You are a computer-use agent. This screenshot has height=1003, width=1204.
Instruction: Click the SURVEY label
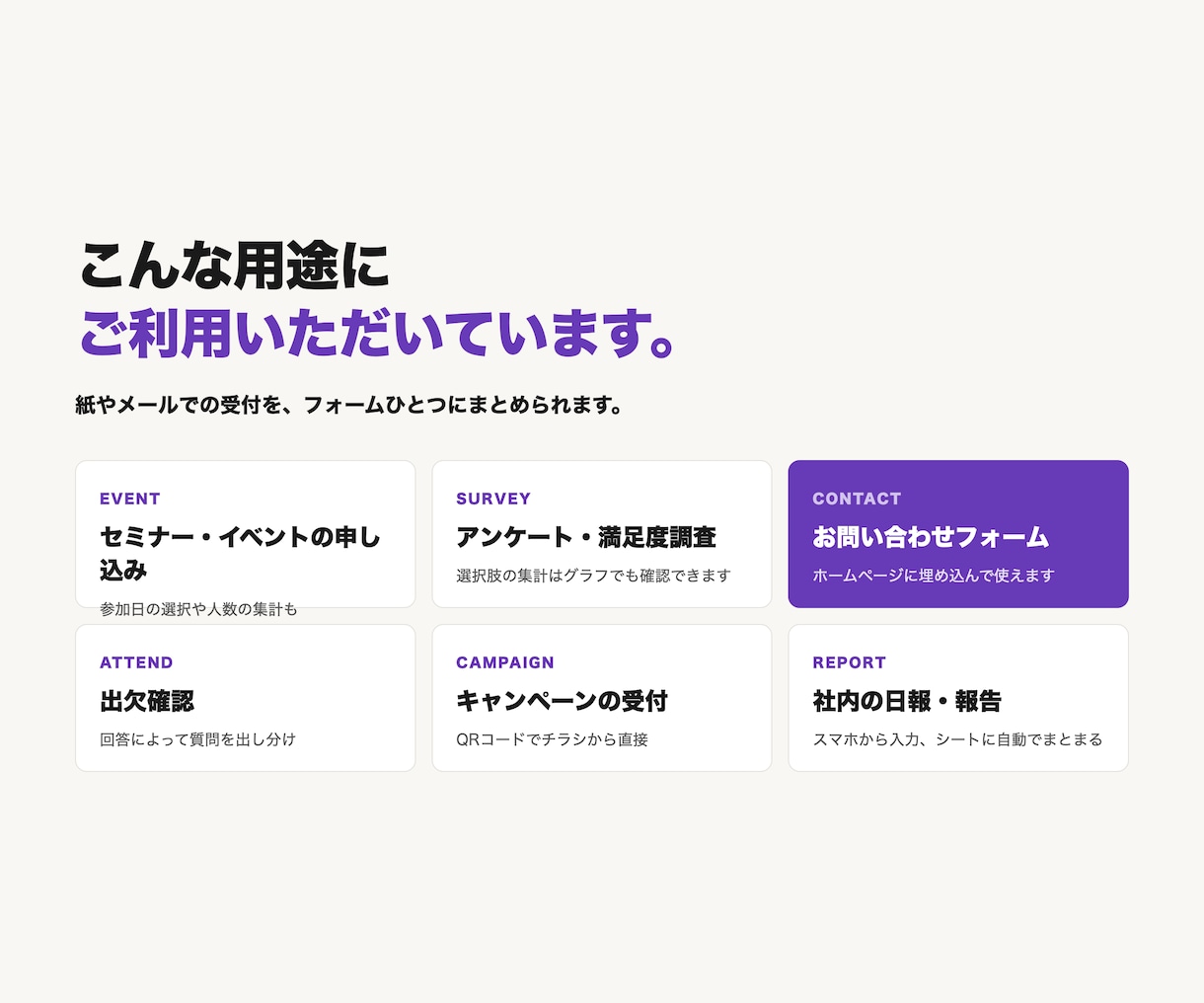coord(493,499)
